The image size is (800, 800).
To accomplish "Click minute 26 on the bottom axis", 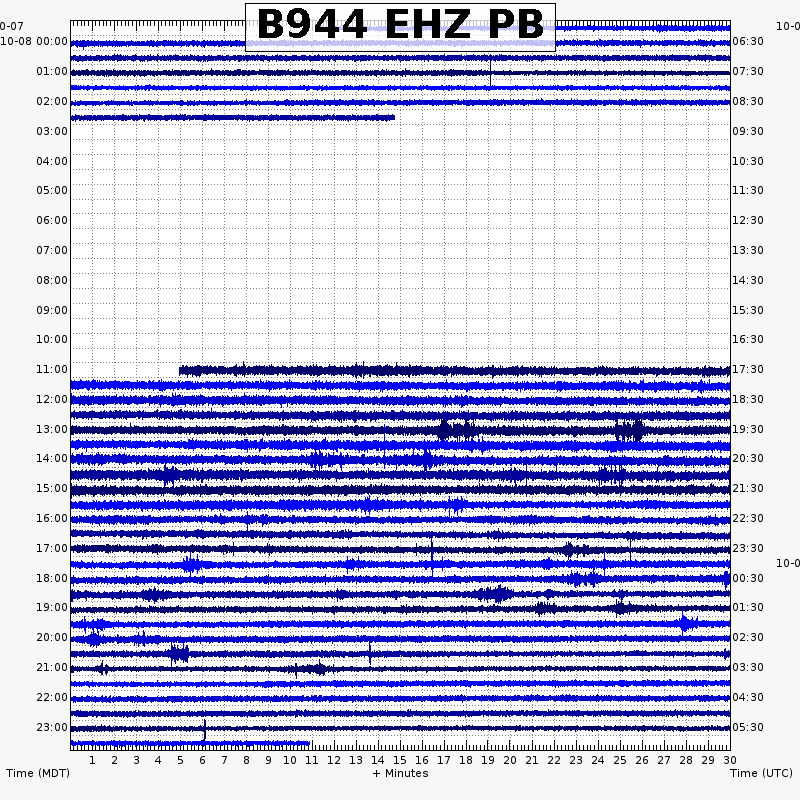I will click(x=642, y=761).
